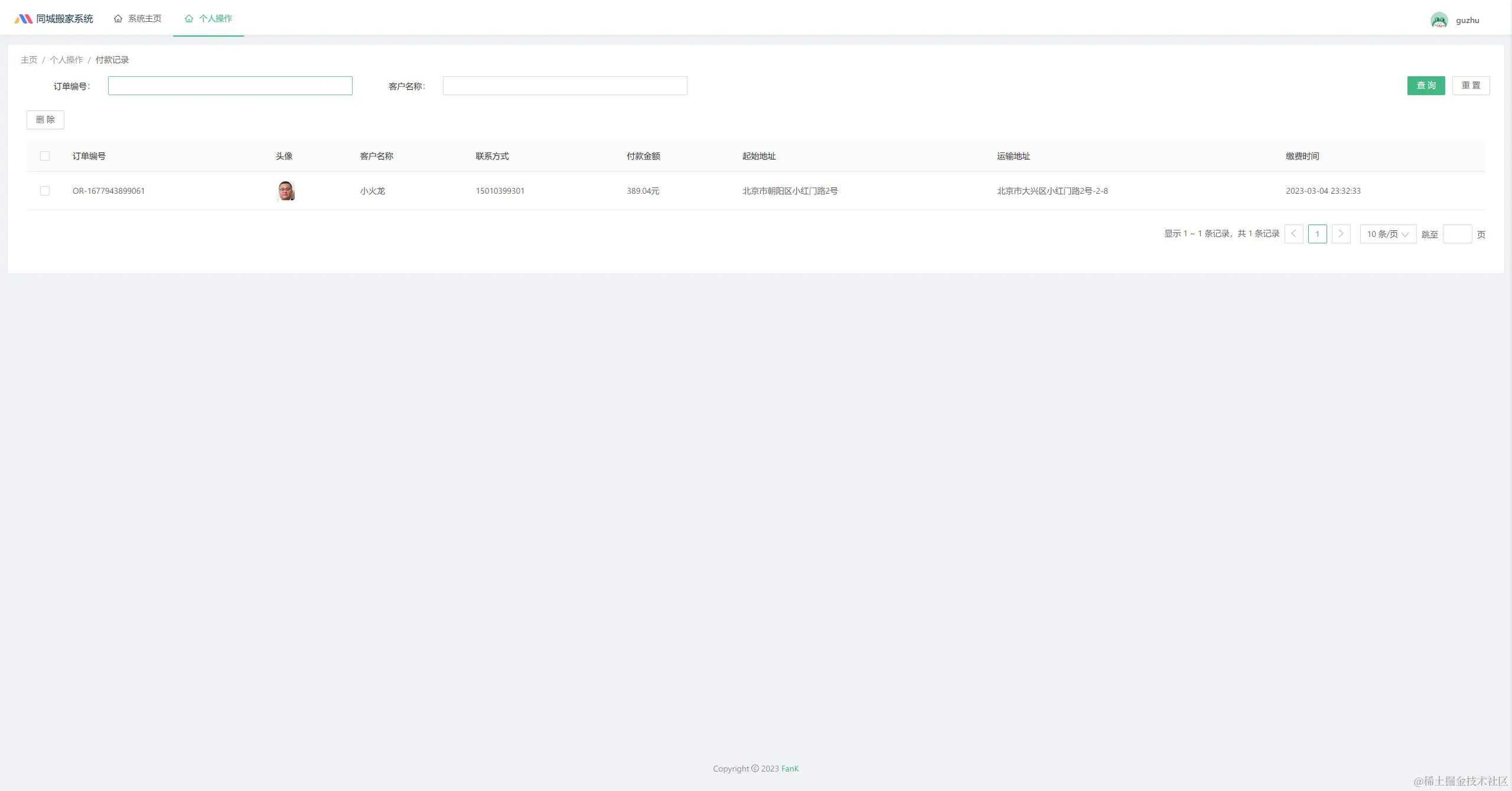This screenshot has width=1512, height=791.
Task: Toggle the select-all checkbox in table header
Action: tap(45, 156)
